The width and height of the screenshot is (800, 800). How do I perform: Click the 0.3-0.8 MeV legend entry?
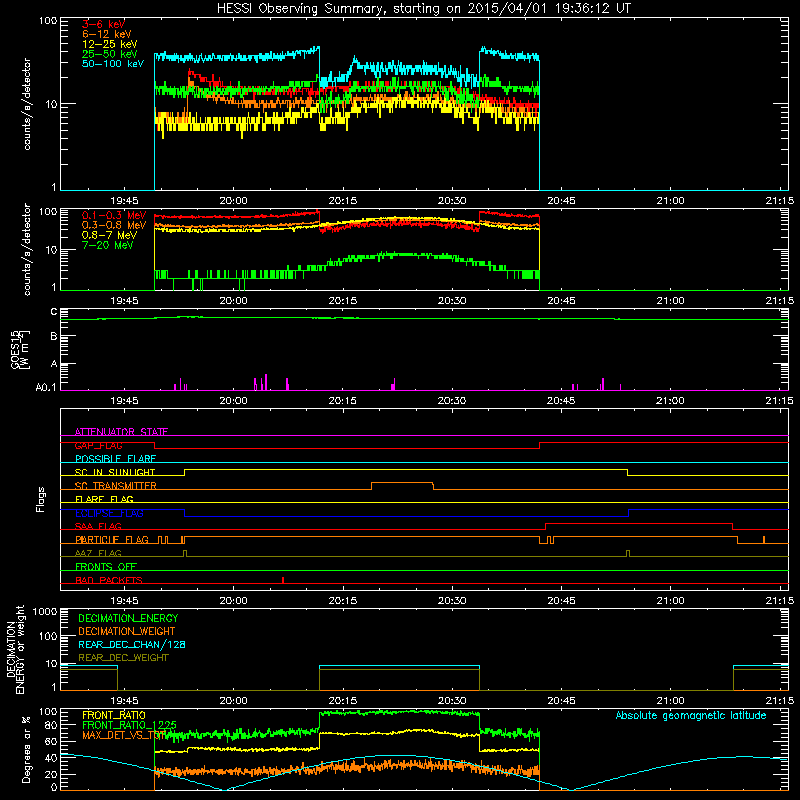click(x=114, y=225)
